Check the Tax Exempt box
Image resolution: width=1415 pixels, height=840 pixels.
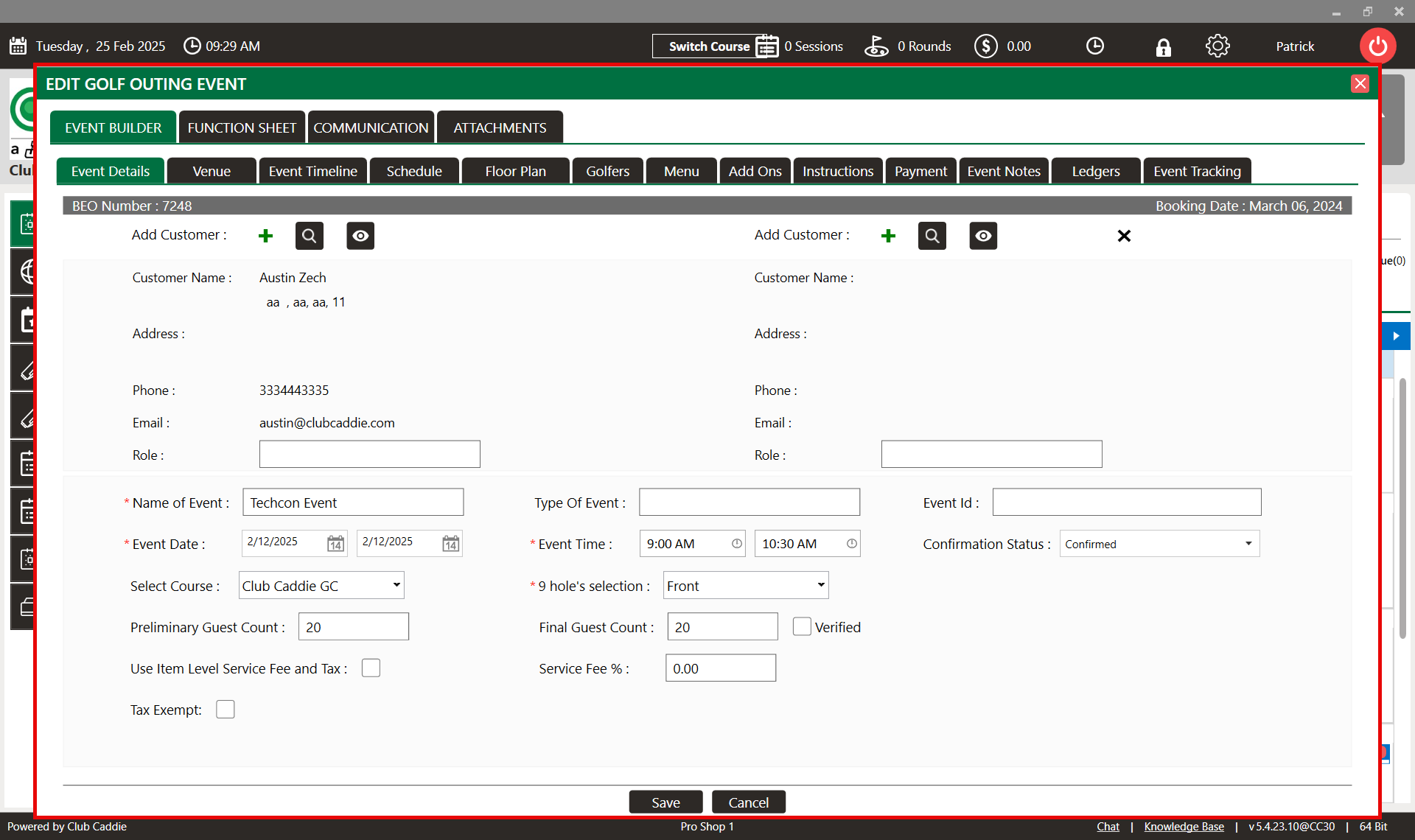click(225, 709)
